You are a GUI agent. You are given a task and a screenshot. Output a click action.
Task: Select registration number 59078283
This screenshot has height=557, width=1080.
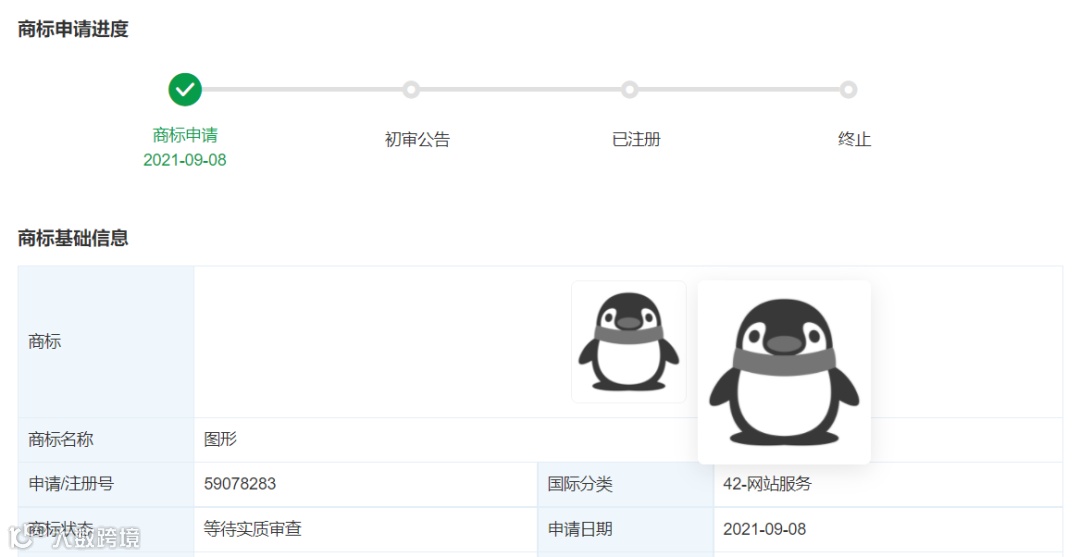(240, 484)
